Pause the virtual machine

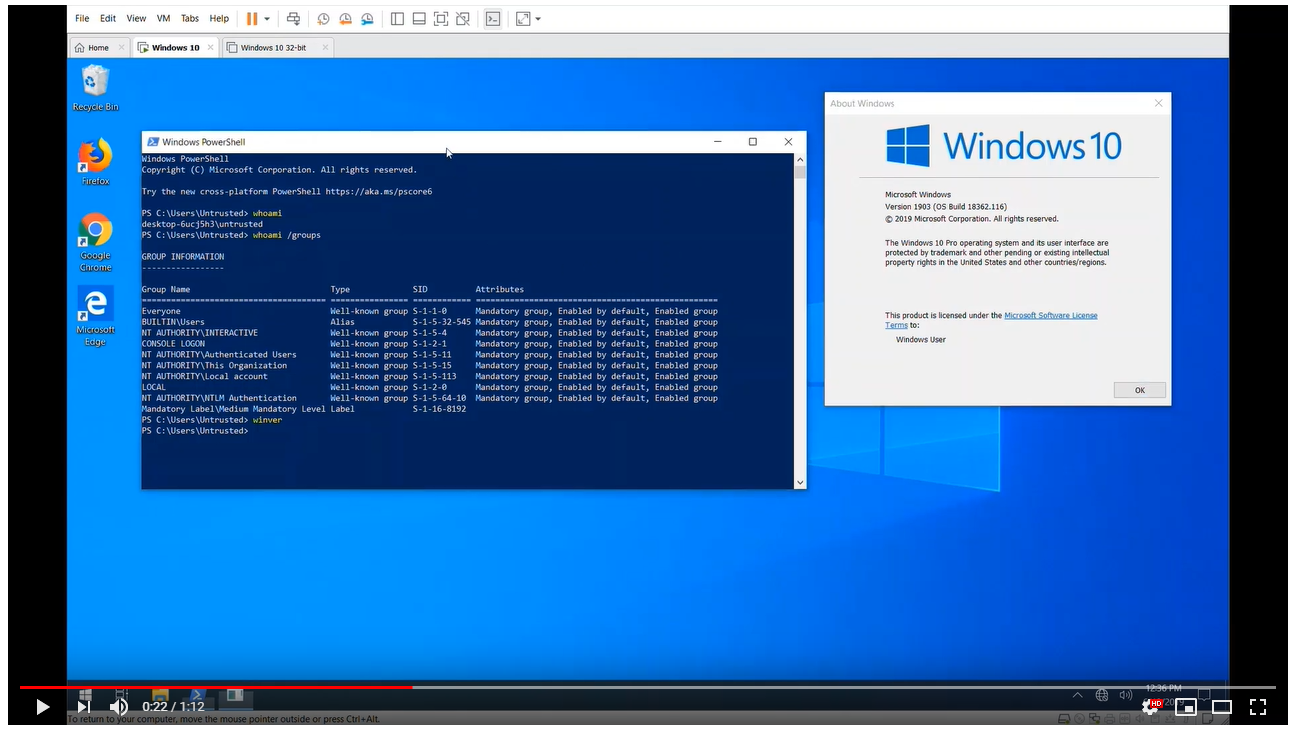pos(253,18)
